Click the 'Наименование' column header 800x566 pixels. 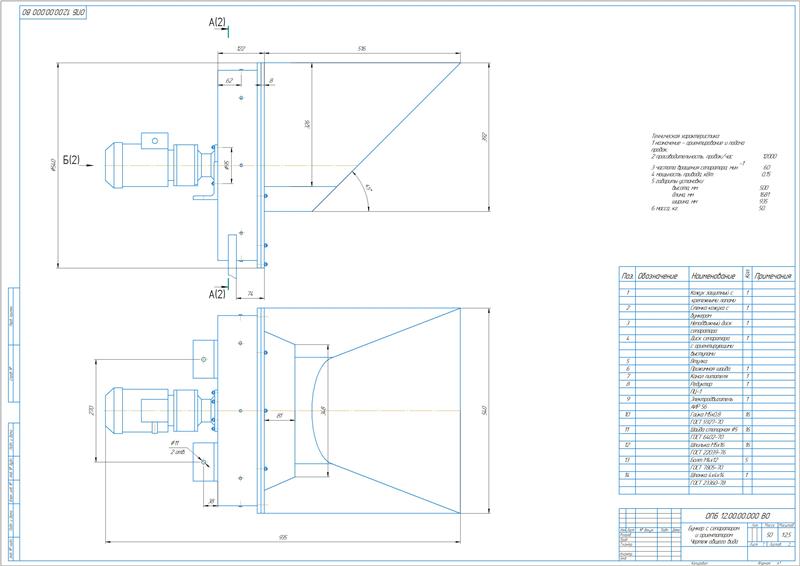tap(714, 276)
